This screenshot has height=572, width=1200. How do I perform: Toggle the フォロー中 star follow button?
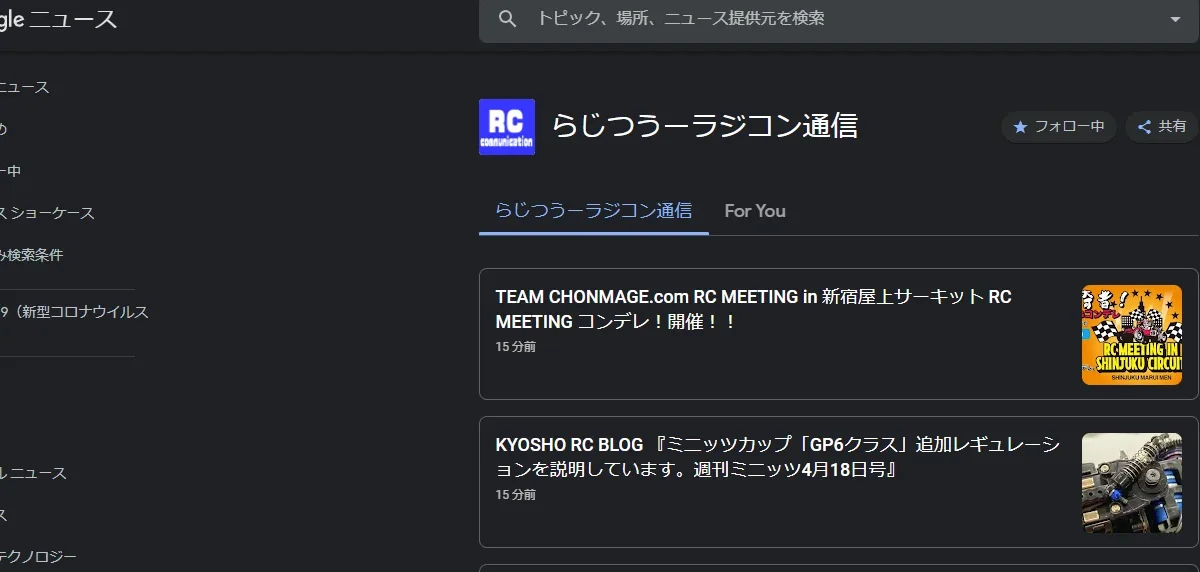point(1058,127)
